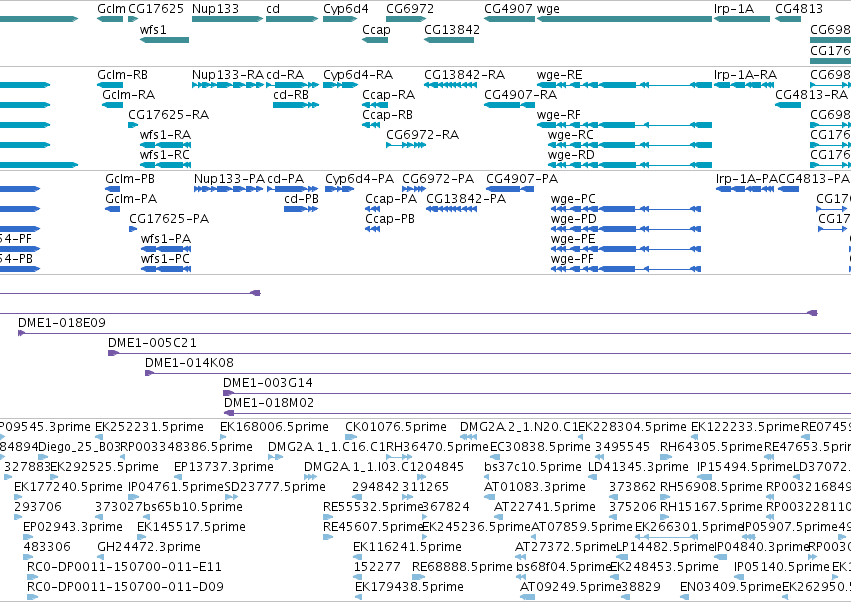
Task: Select the Nup133-PA protein feature
Action: point(228,189)
